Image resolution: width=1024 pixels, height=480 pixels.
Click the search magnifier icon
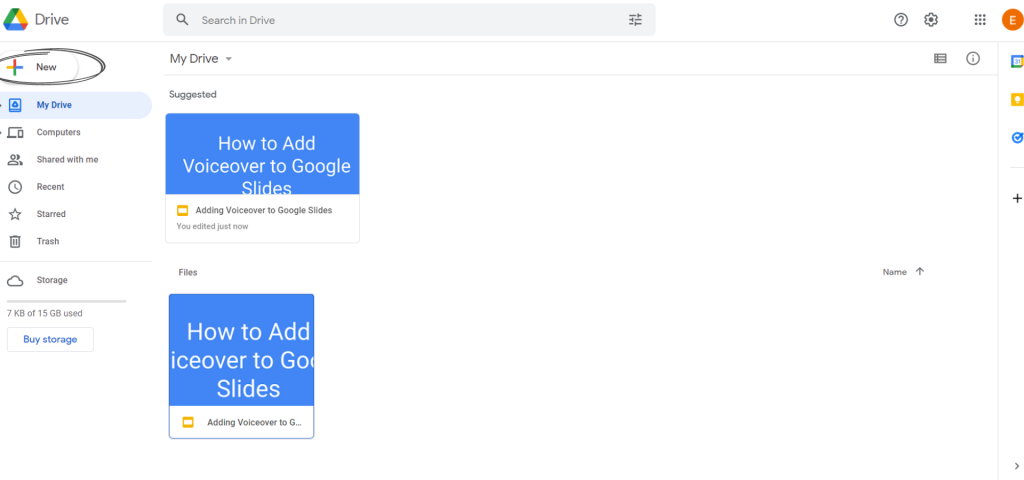(x=182, y=20)
